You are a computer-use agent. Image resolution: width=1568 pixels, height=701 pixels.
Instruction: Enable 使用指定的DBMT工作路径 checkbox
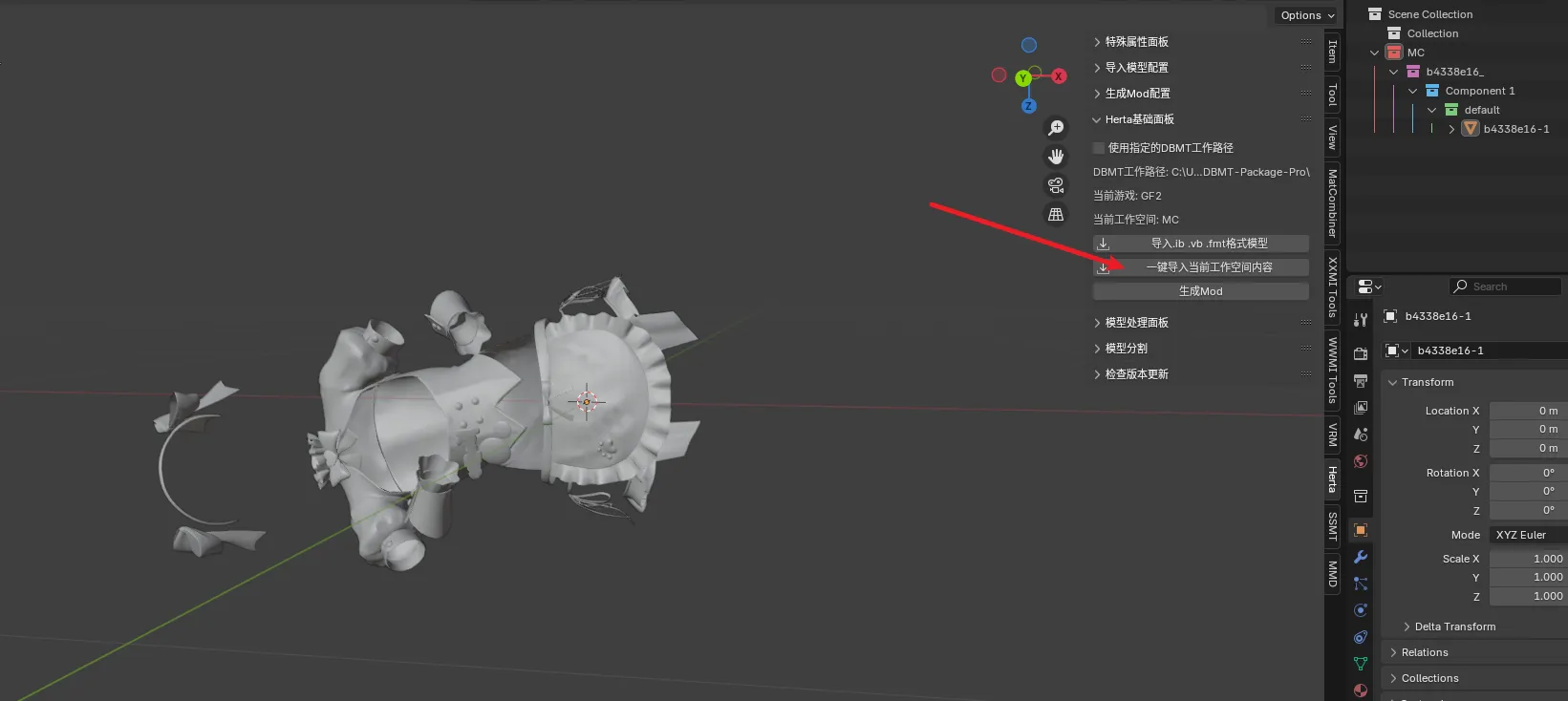[1099, 148]
